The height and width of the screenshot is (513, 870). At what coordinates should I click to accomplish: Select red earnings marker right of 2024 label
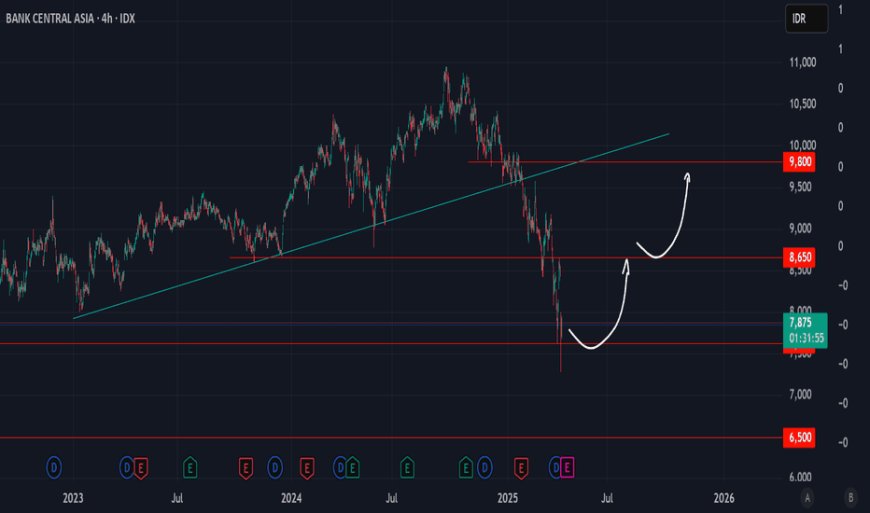click(307, 466)
